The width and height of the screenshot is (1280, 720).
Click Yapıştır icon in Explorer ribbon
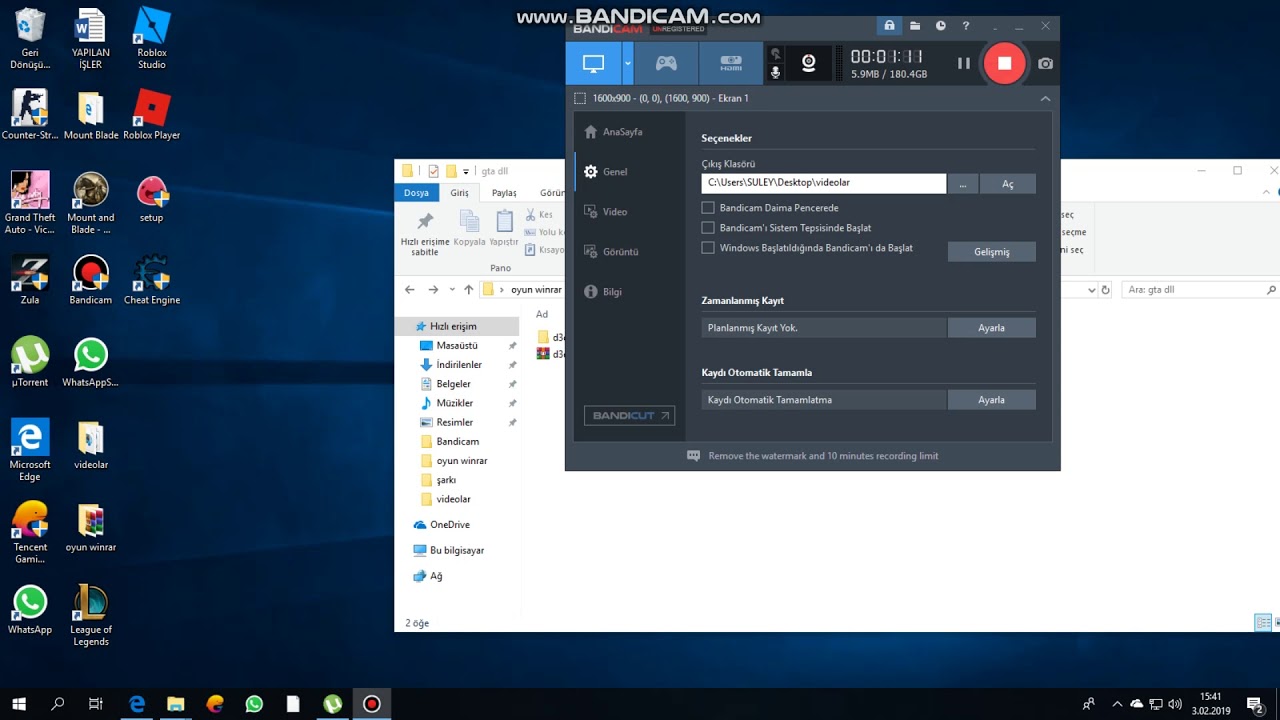coord(504,222)
